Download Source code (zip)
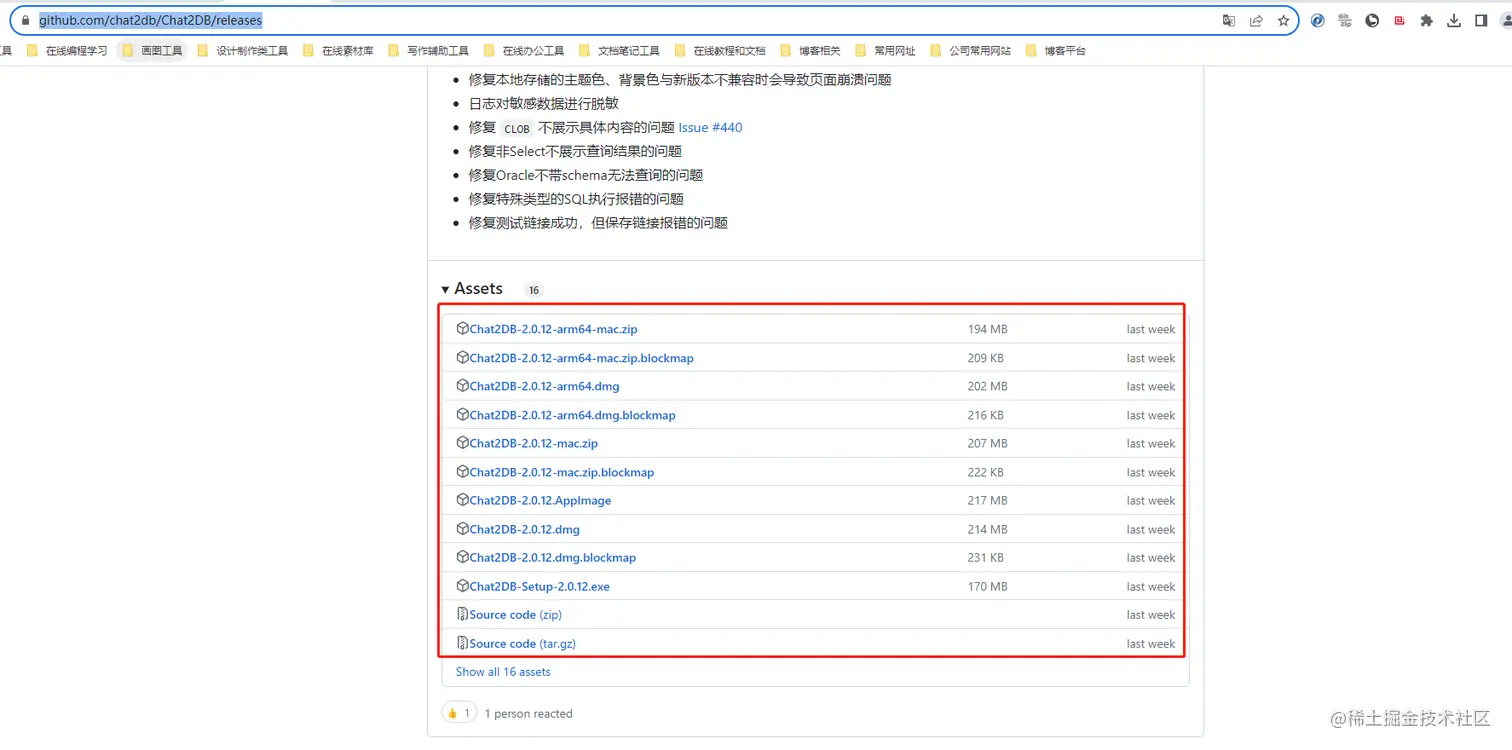The height and width of the screenshot is (750, 1512). click(515, 614)
